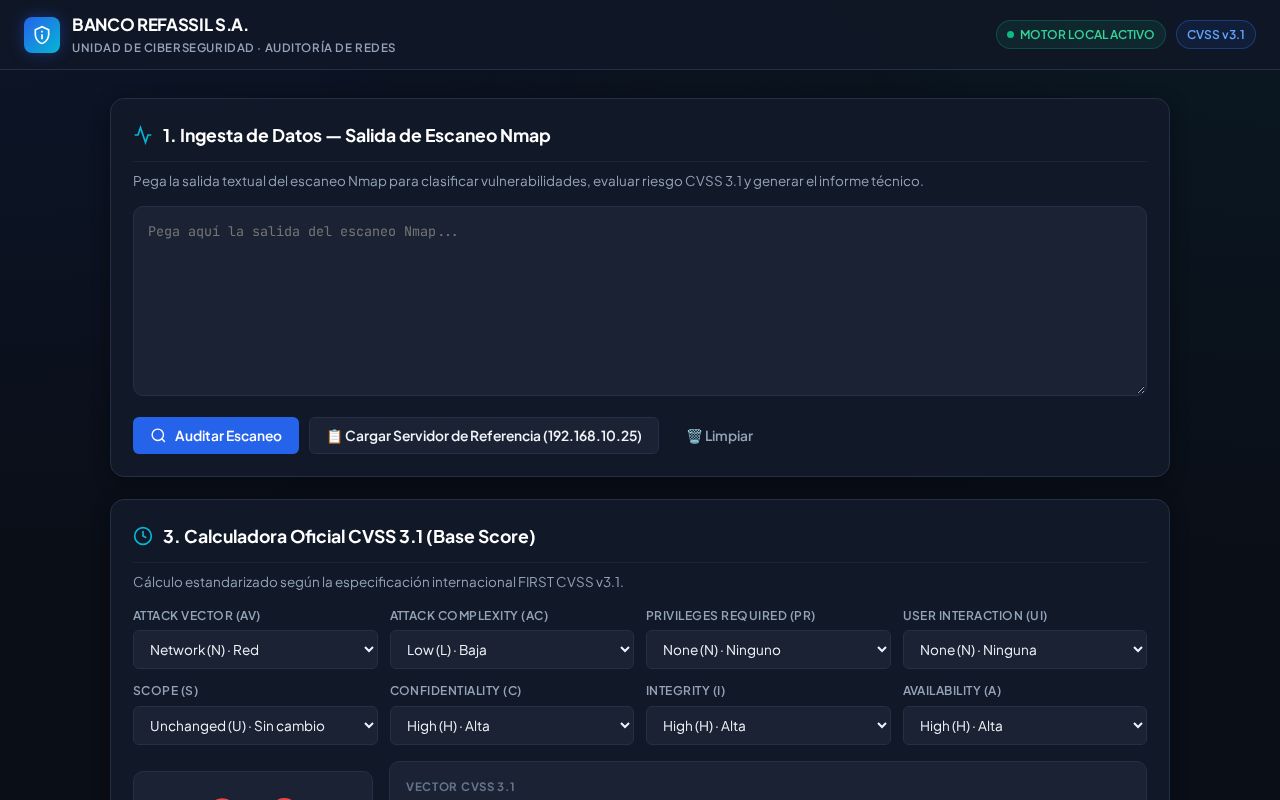Open the Confidentiality (C) dropdown

[512, 726]
